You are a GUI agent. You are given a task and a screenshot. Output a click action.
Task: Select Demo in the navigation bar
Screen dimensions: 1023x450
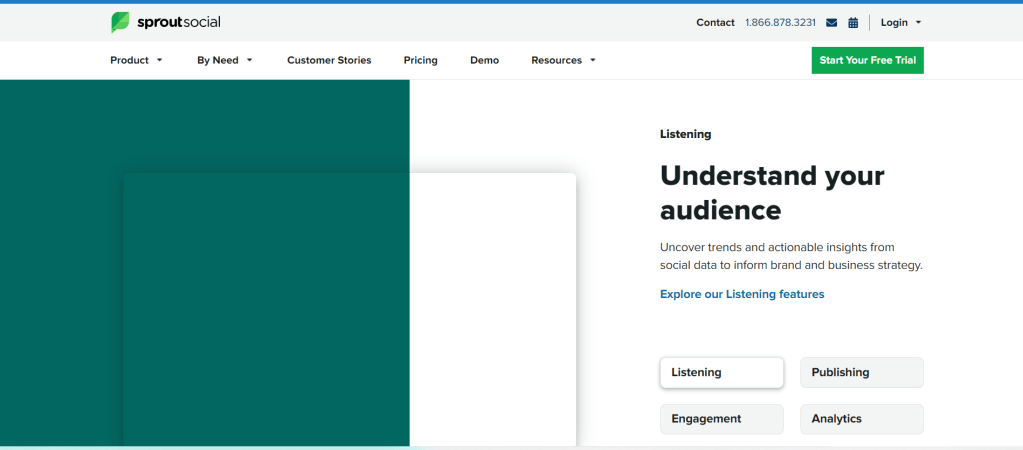pyautogui.click(x=484, y=60)
